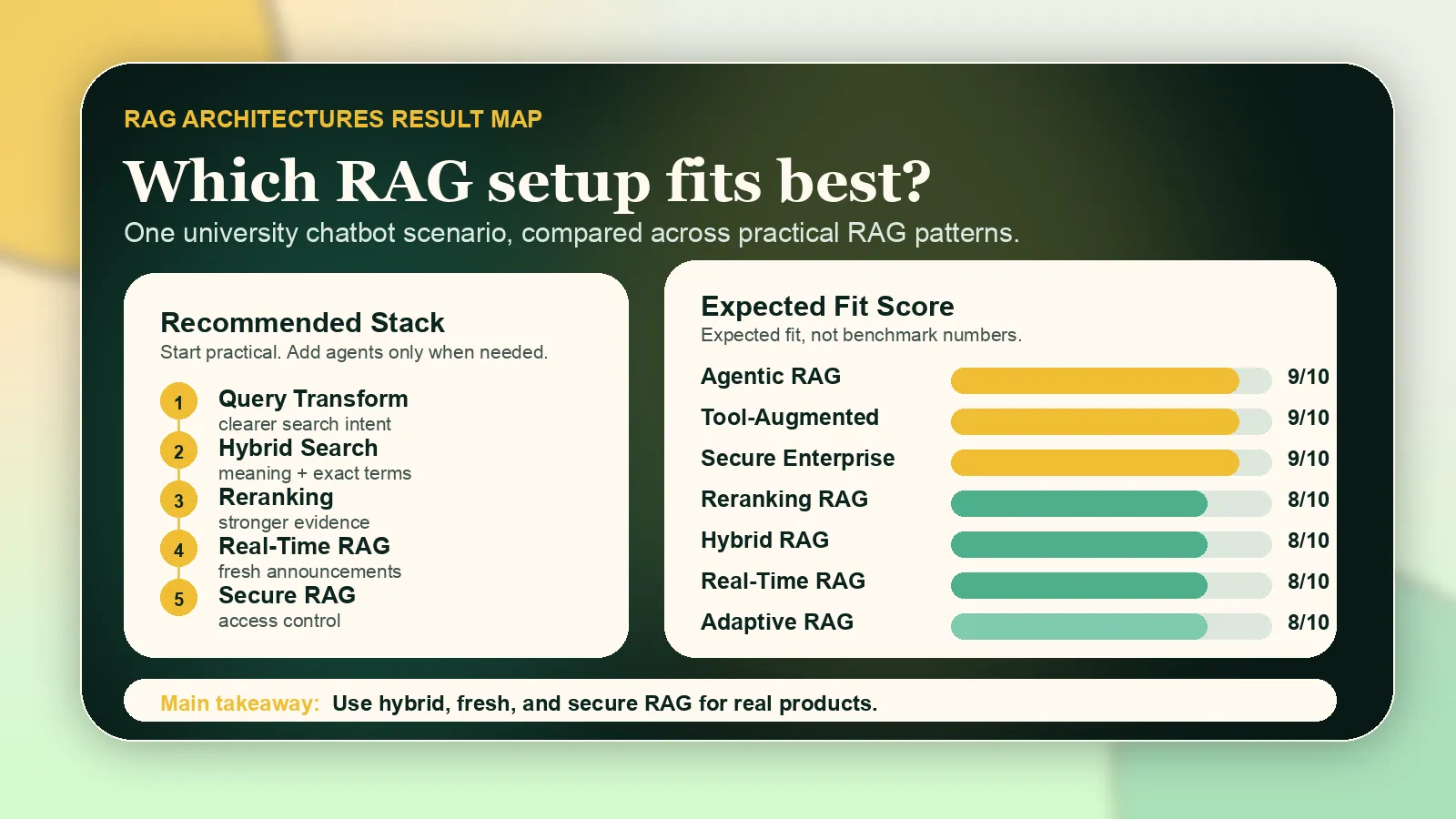Click the 8/10 score for Adaptive RAG
Image resolution: width=1456 pixels, height=819 pixels.
click(x=1309, y=622)
